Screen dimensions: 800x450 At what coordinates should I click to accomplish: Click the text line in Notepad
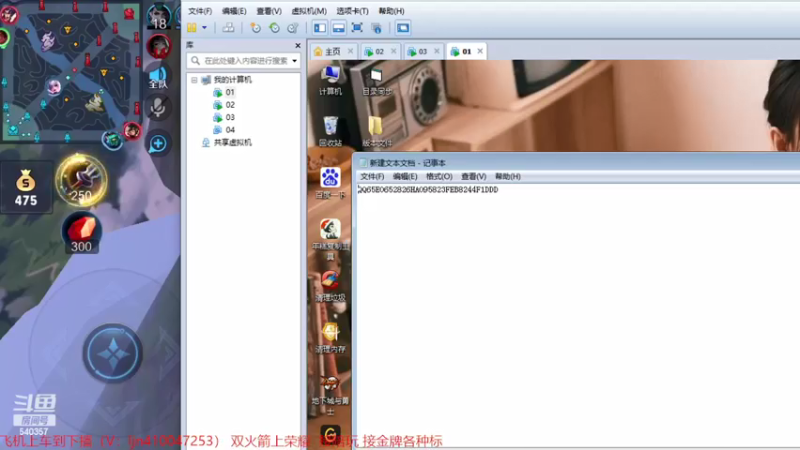pos(428,190)
